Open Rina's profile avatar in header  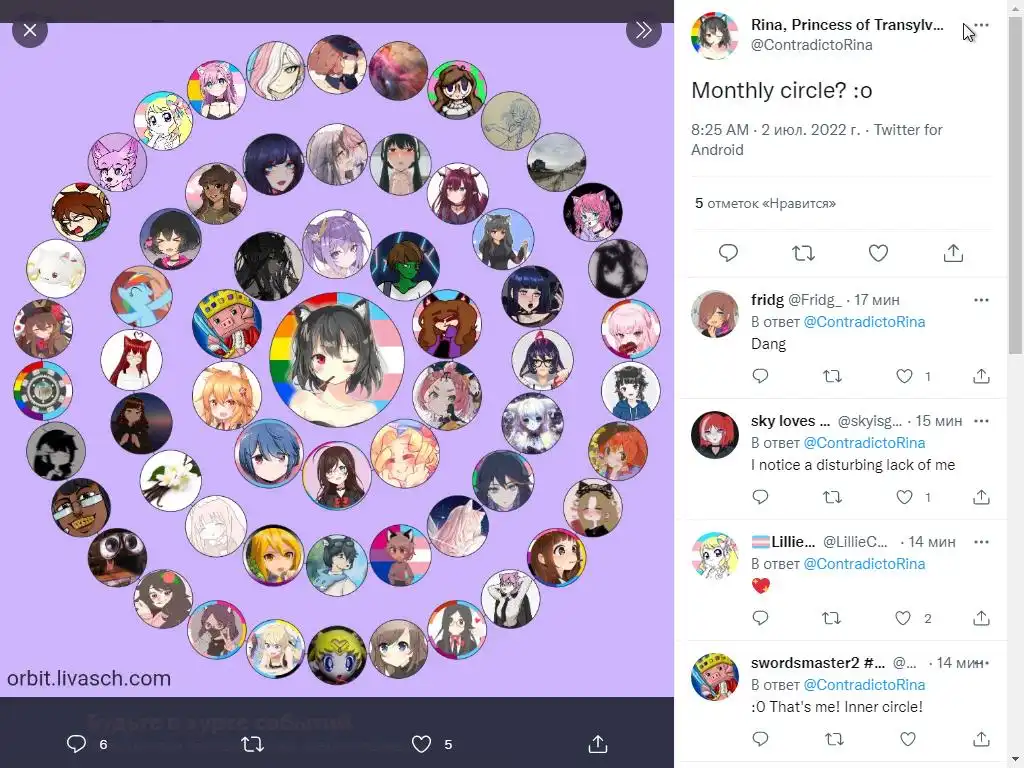(x=714, y=35)
